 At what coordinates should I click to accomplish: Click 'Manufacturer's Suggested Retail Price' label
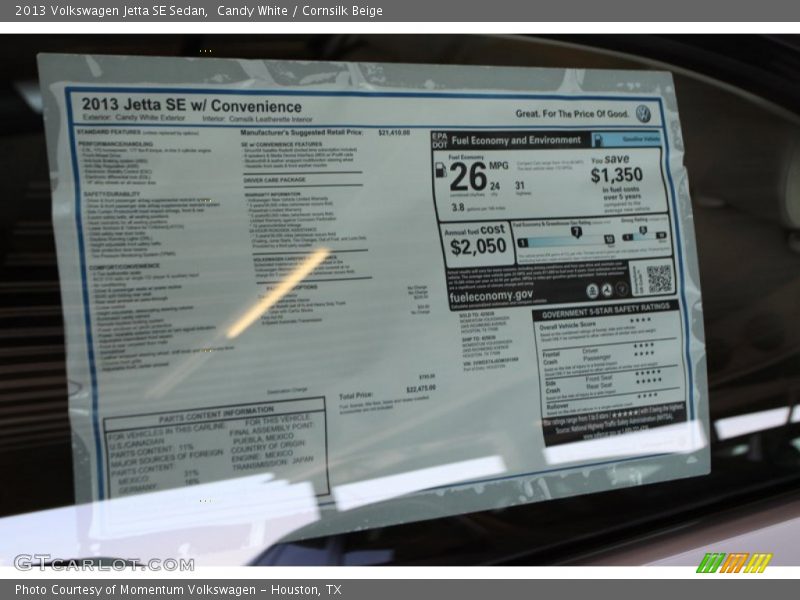pos(301,132)
